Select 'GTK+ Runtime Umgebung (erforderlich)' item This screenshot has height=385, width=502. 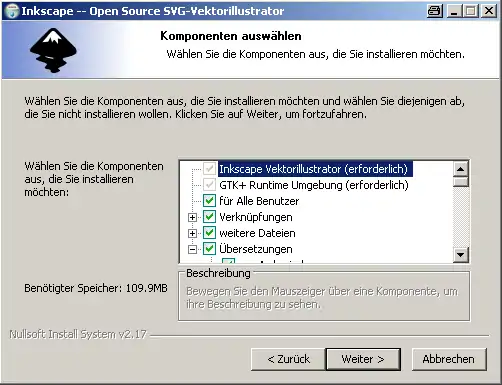[x=314, y=185]
